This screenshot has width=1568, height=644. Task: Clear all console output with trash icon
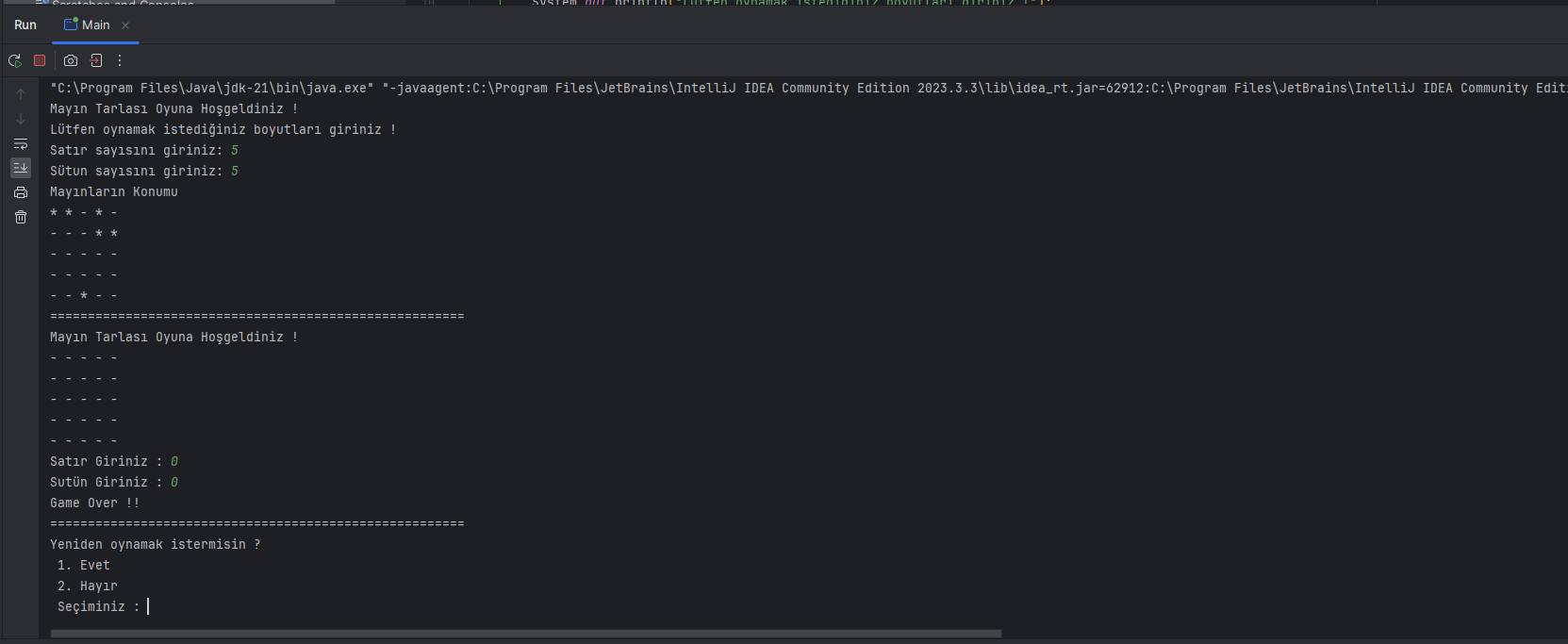click(21, 217)
